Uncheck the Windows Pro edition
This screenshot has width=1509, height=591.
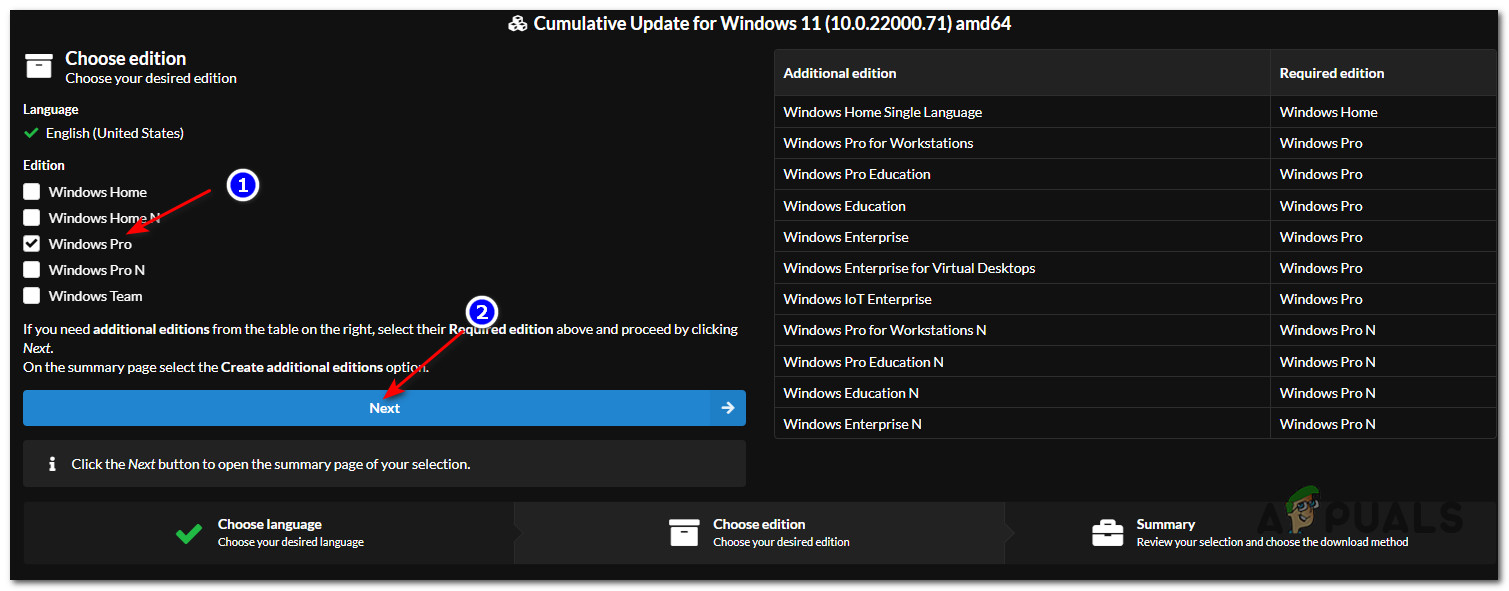[x=31, y=243]
